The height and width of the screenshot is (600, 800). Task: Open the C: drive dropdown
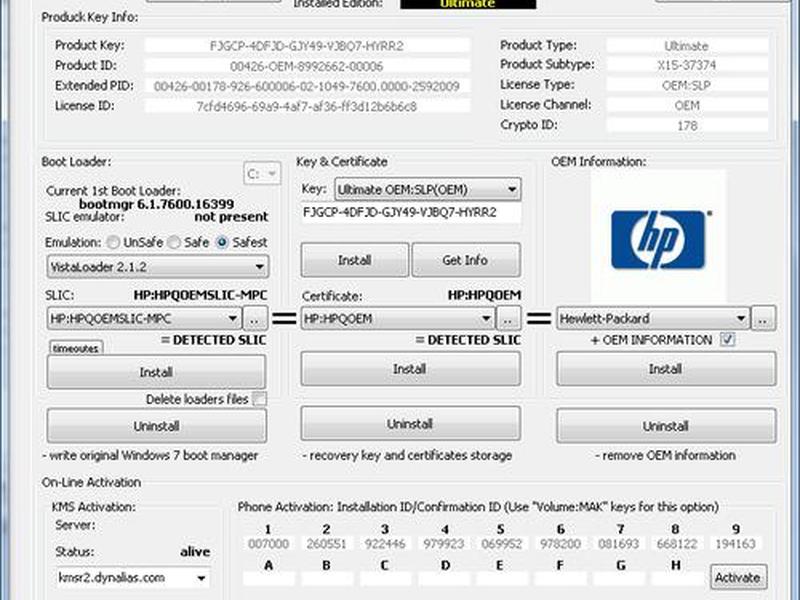pos(262,174)
